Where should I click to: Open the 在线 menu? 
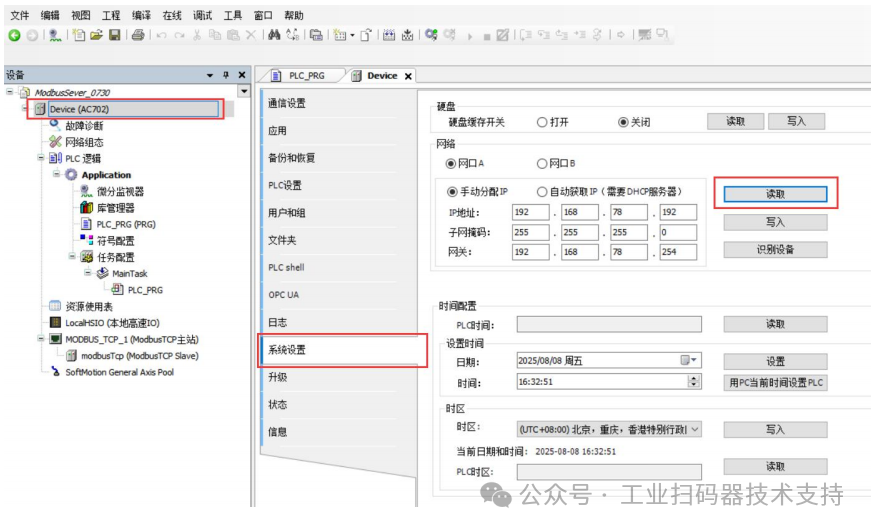(172, 16)
